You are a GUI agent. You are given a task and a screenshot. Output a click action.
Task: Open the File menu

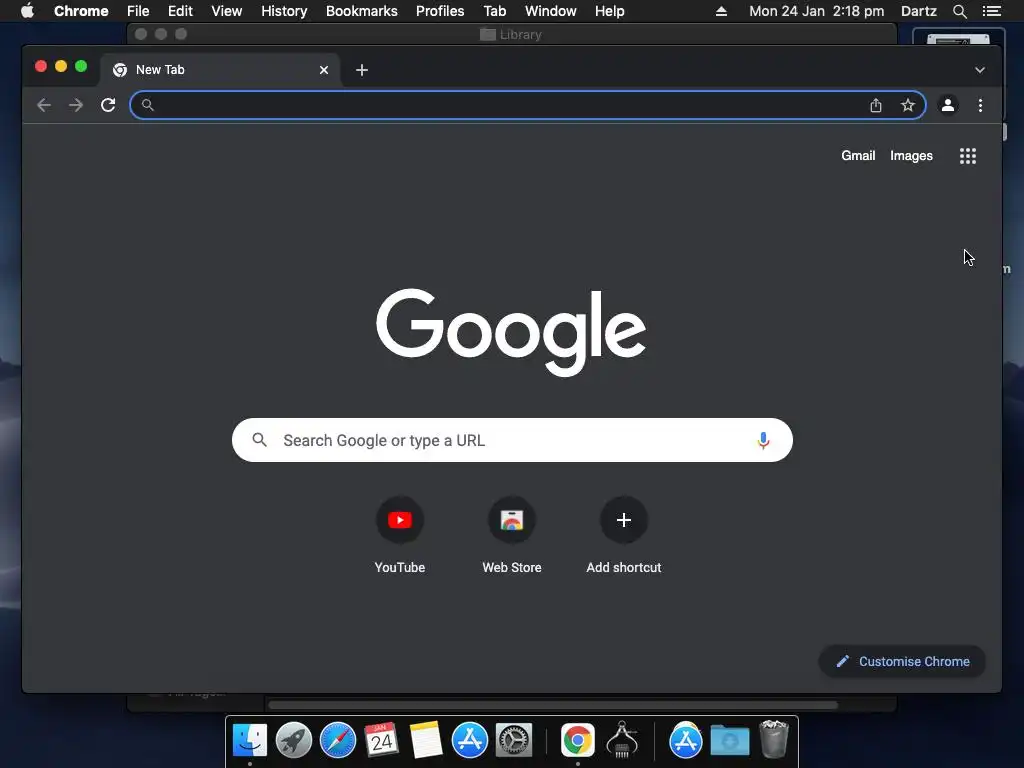tap(138, 11)
